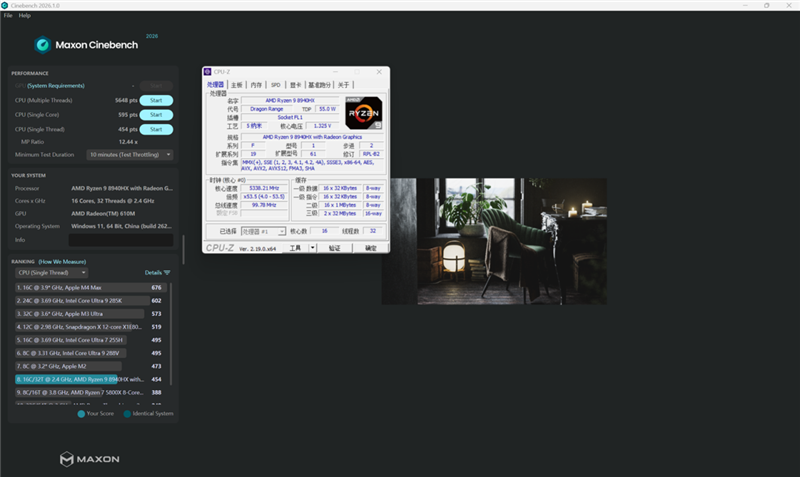The image size is (800, 477).
Task: Click the 99.78 MHz bus speed value
Action: pyautogui.click(x=264, y=205)
